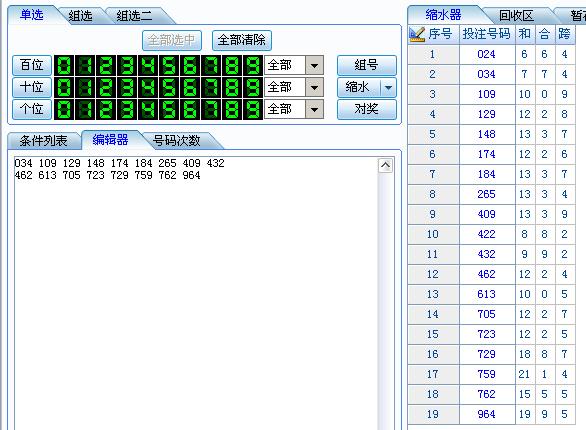This screenshot has height=430, width=586.
Task: Toggle digit 3 in the 个位 row
Action: click(127, 110)
